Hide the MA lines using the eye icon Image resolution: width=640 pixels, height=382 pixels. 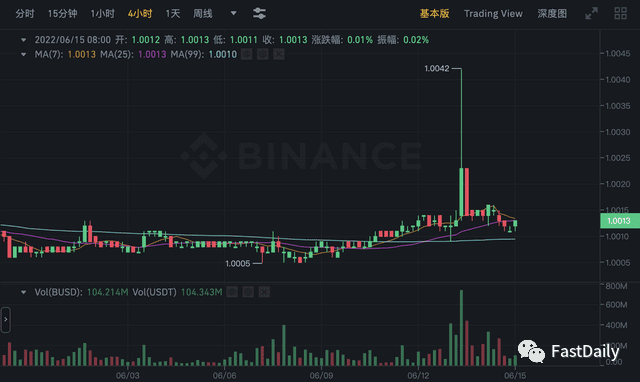click(247, 54)
